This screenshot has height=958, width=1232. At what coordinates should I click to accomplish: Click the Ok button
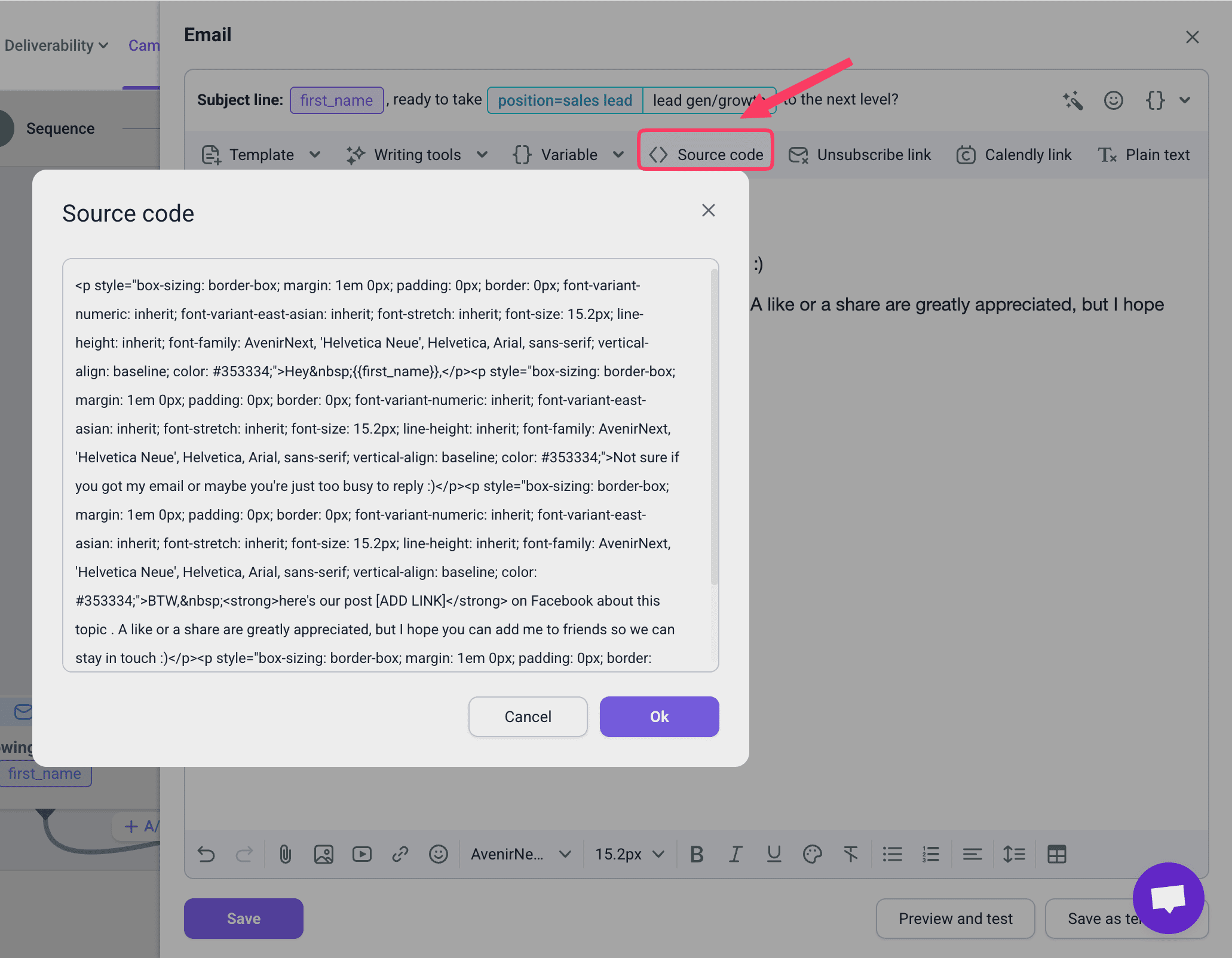tap(659, 717)
